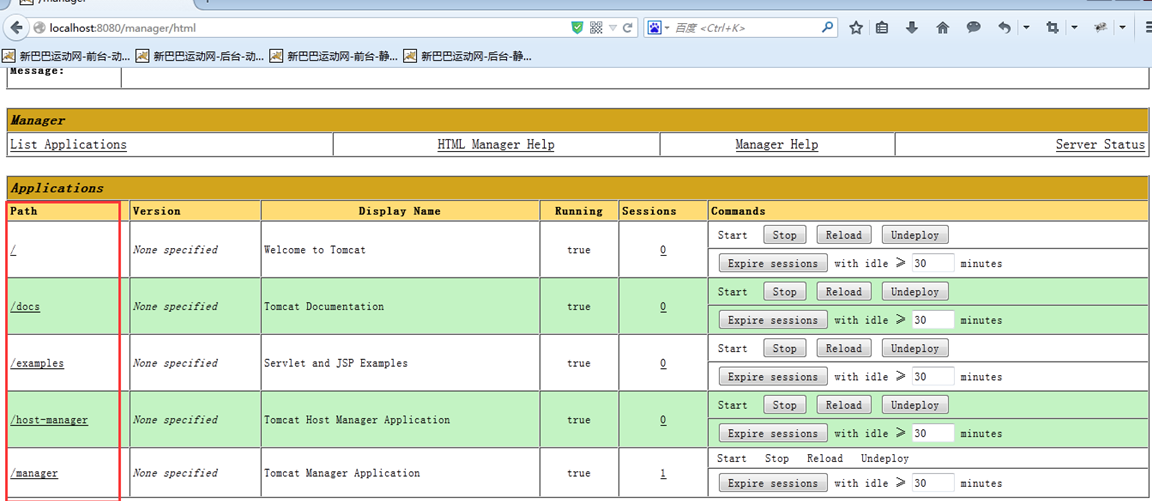Click the globe site identity icon
Image resolution: width=1152 pixels, height=501 pixels.
click(x=40, y=28)
